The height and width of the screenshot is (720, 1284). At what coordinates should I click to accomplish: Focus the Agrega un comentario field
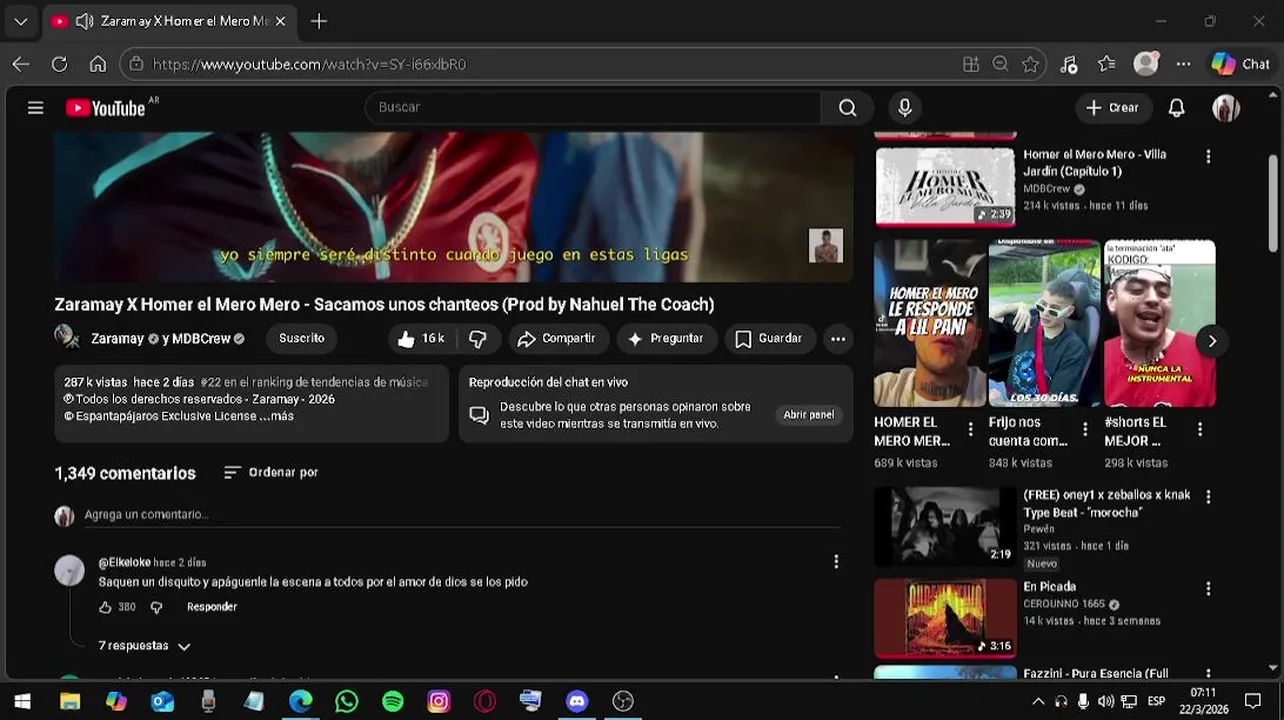[x=462, y=515]
